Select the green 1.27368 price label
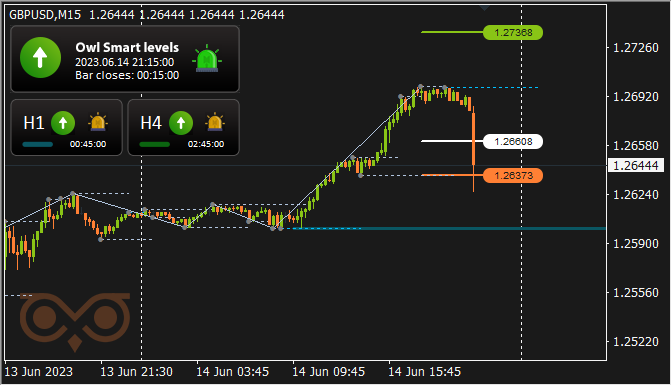672x386 pixels. 513,33
